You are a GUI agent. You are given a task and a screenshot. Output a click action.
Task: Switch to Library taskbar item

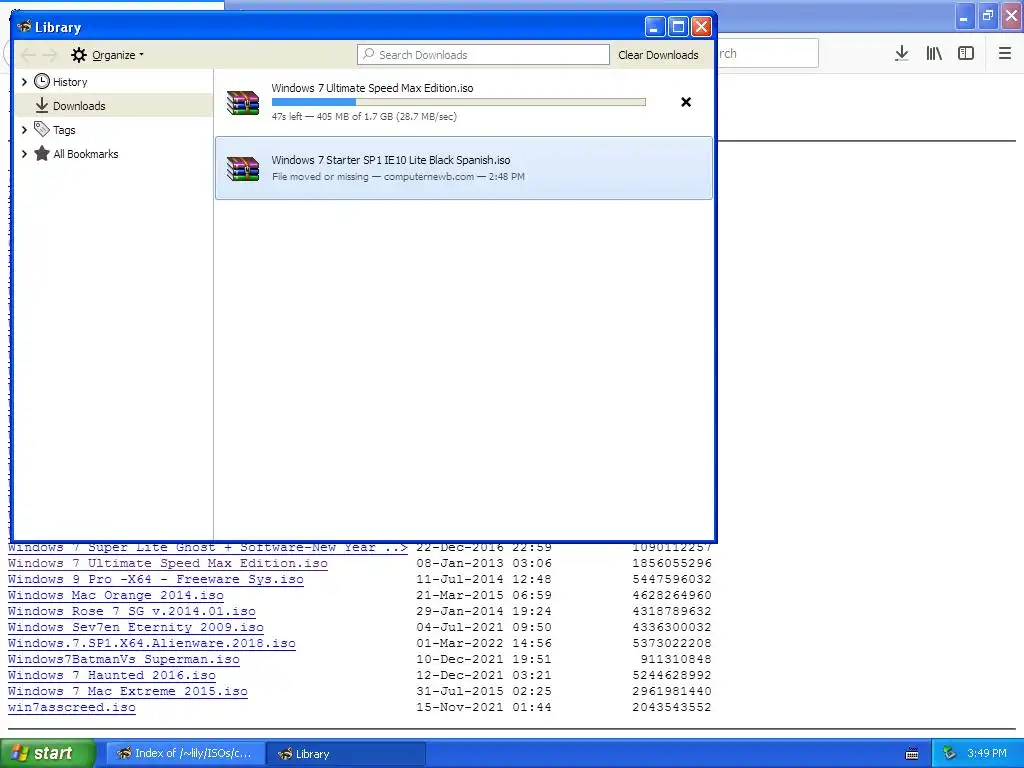347,754
